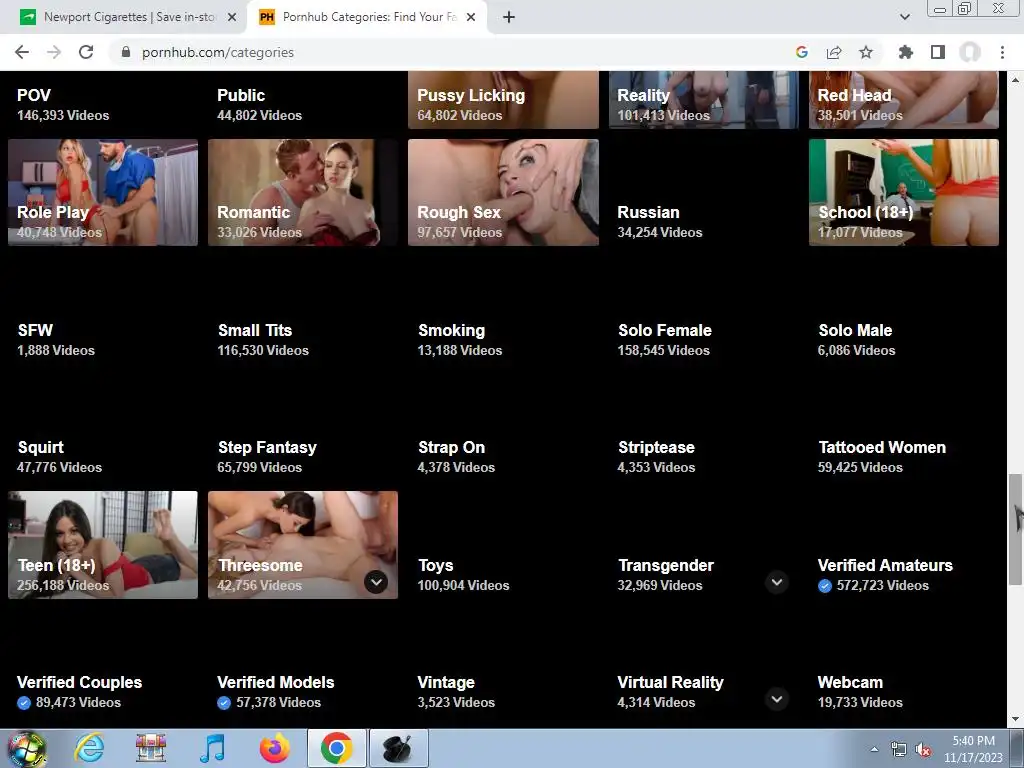The image size is (1024, 768).
Task: Open the SFW category
Action: (x=35, y=330)
